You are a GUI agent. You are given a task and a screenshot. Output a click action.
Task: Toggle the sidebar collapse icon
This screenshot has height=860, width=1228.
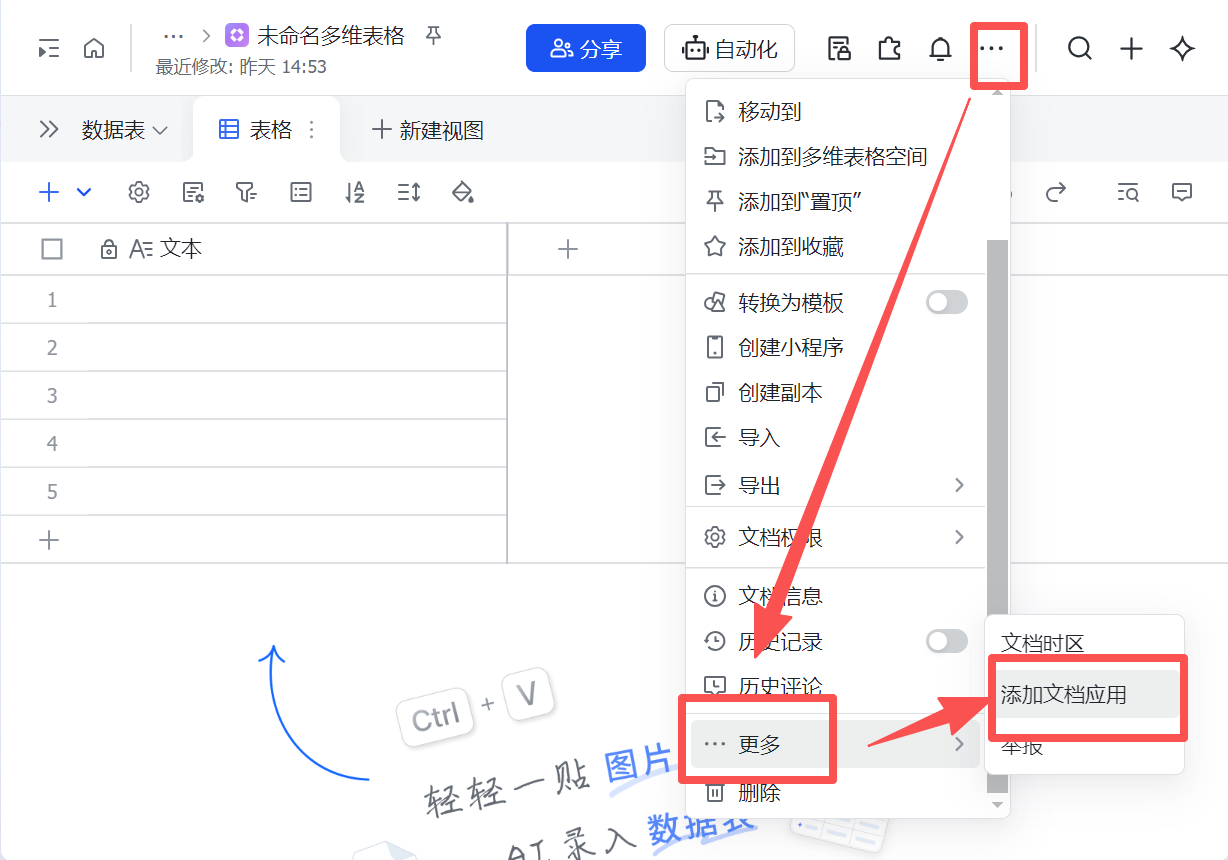pos(49,48)
